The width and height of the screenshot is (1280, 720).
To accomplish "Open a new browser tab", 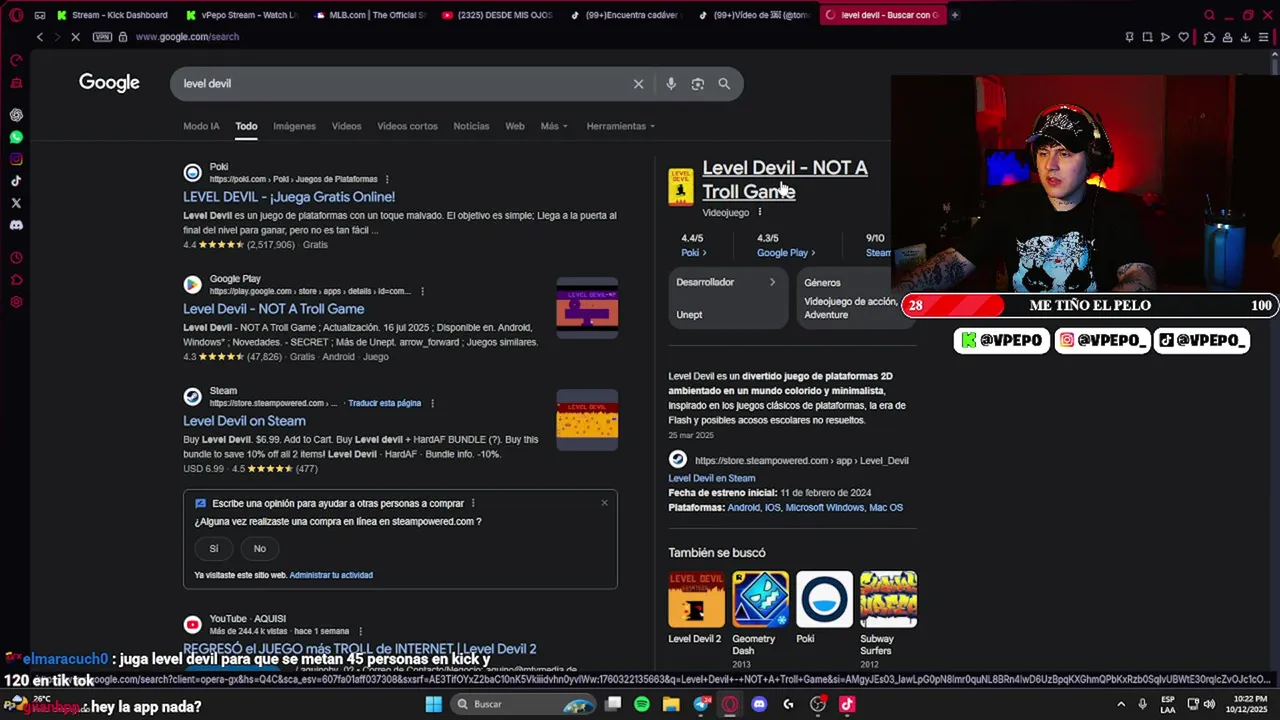I will tap(955, 15).
